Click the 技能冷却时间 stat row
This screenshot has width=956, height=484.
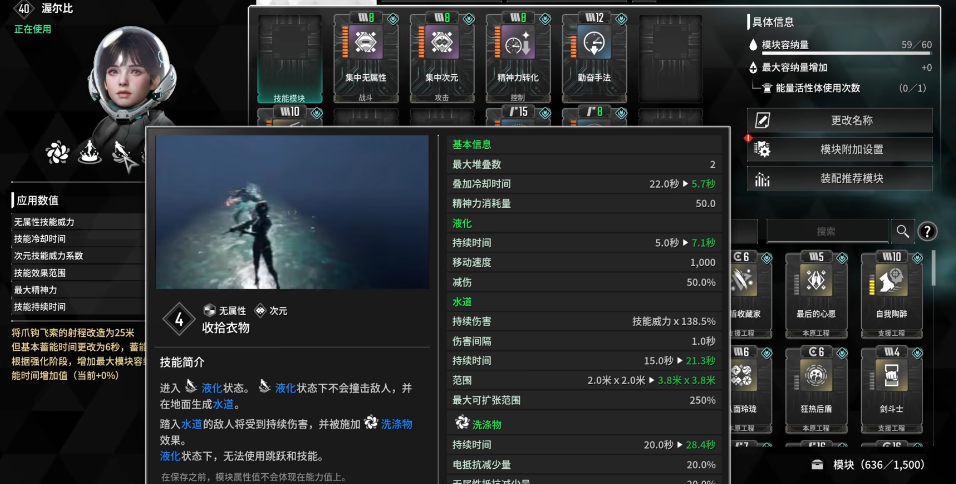(77, 239)
